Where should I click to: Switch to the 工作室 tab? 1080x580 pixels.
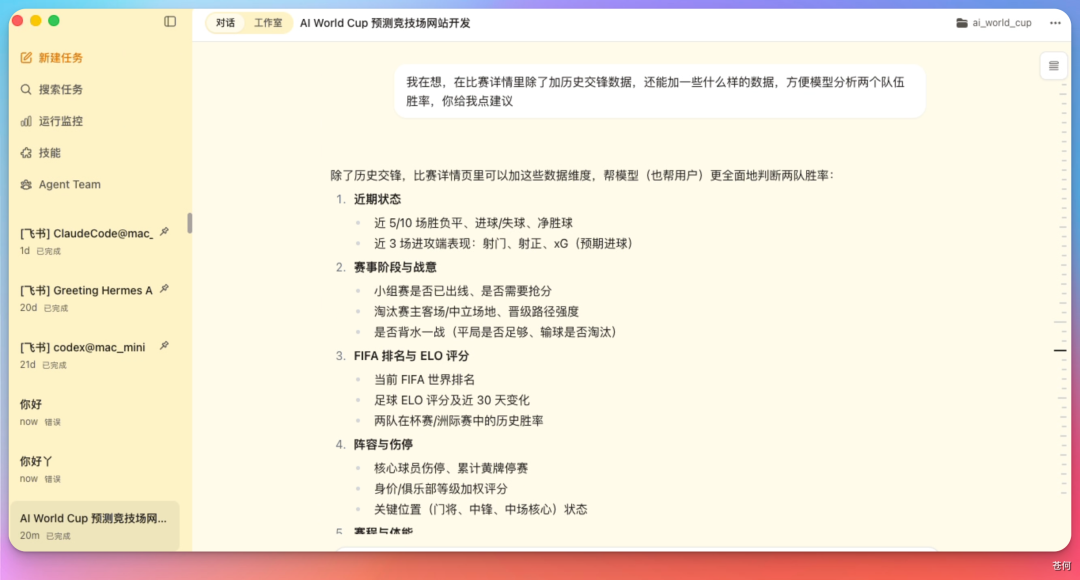(x=268, y=23)
